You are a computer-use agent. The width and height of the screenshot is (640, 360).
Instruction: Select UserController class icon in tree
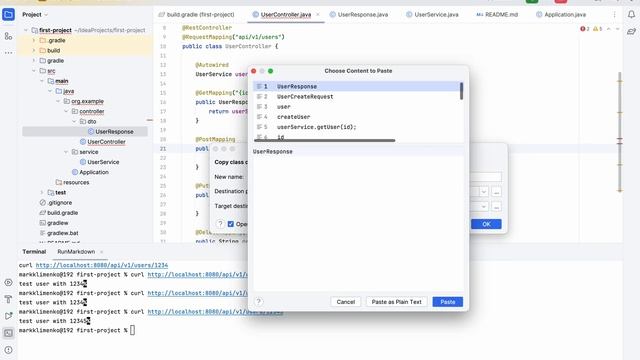[x=83, y=142]
